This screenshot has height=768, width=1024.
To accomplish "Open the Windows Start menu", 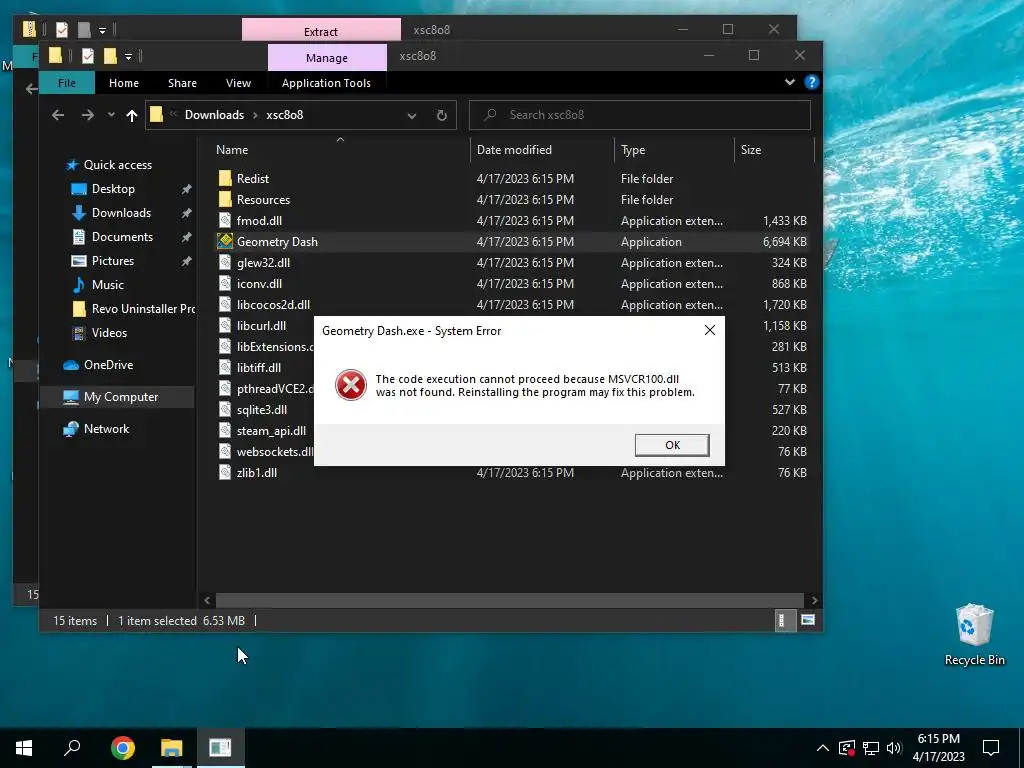I will (24, 748).
